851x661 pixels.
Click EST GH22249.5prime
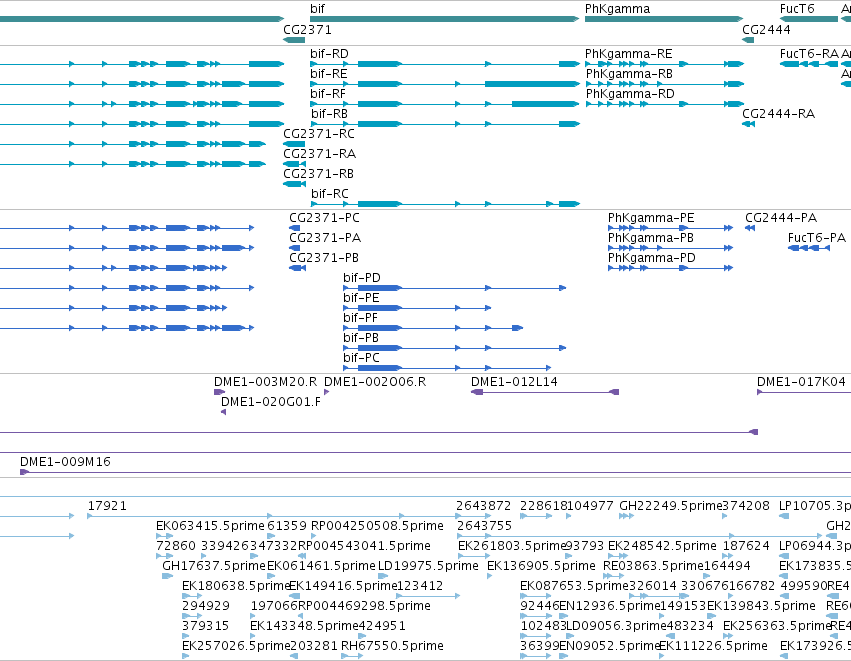click(x=626, y=516)
